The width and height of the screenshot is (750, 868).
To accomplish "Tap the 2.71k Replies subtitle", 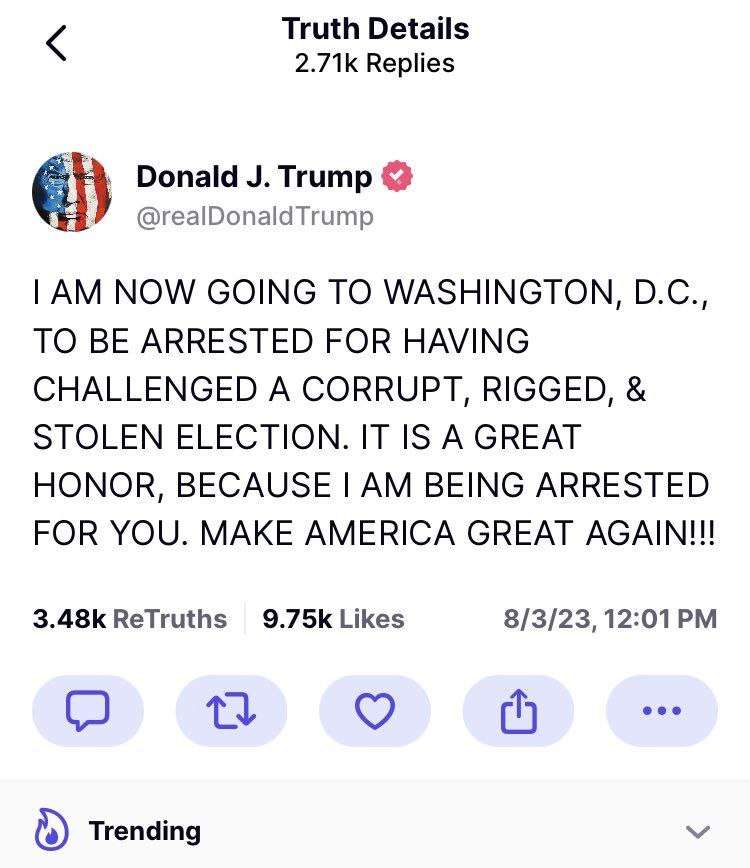I will pos(375,63).
